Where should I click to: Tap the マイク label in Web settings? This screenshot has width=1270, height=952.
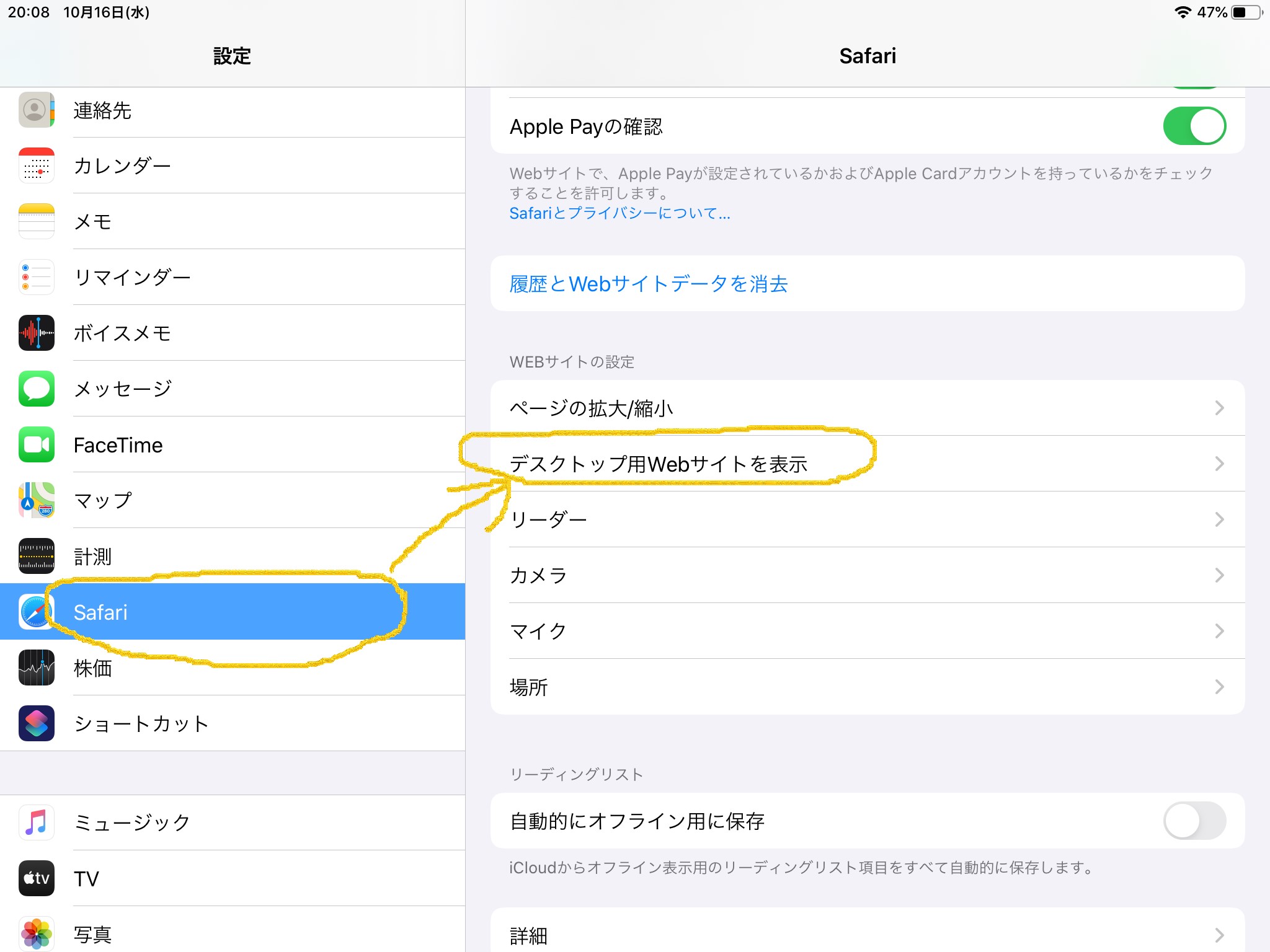(538, 631)
